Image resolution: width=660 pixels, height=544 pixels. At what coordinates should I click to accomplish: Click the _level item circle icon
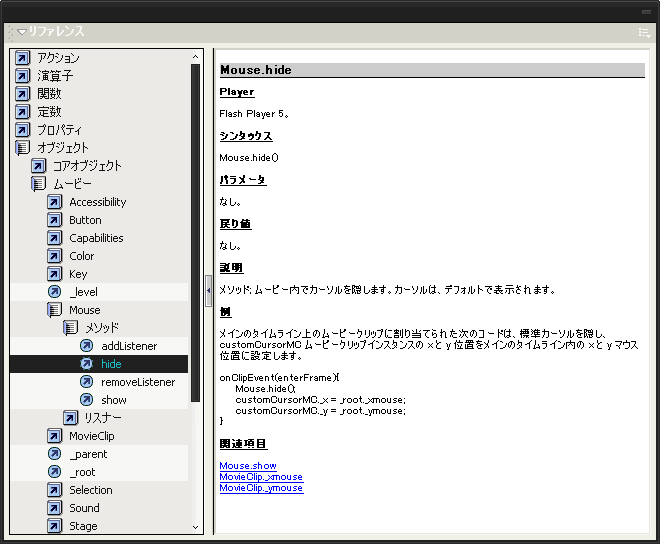54,291
